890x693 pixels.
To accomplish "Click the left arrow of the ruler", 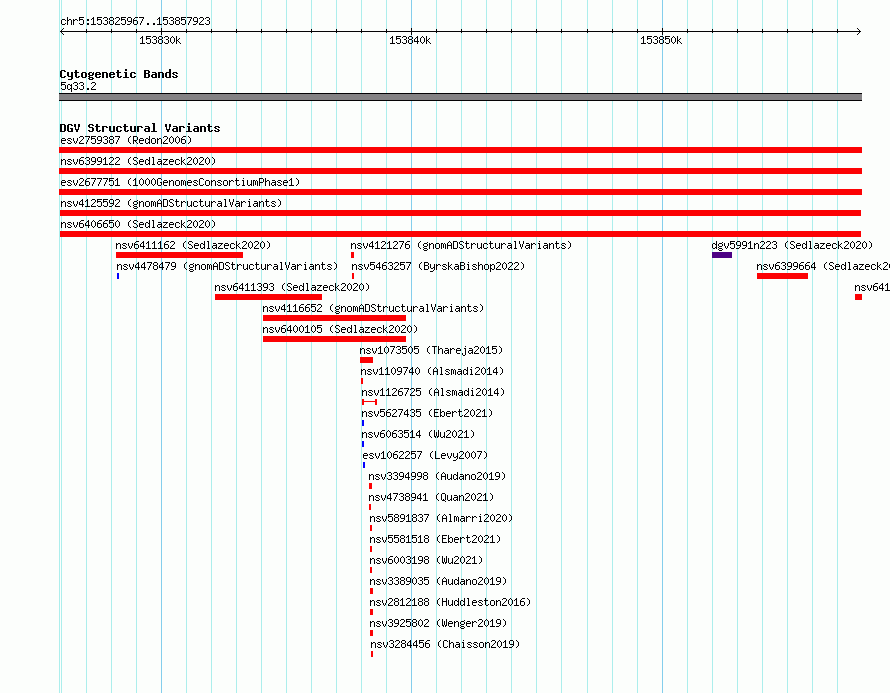I will coord(62,32).
